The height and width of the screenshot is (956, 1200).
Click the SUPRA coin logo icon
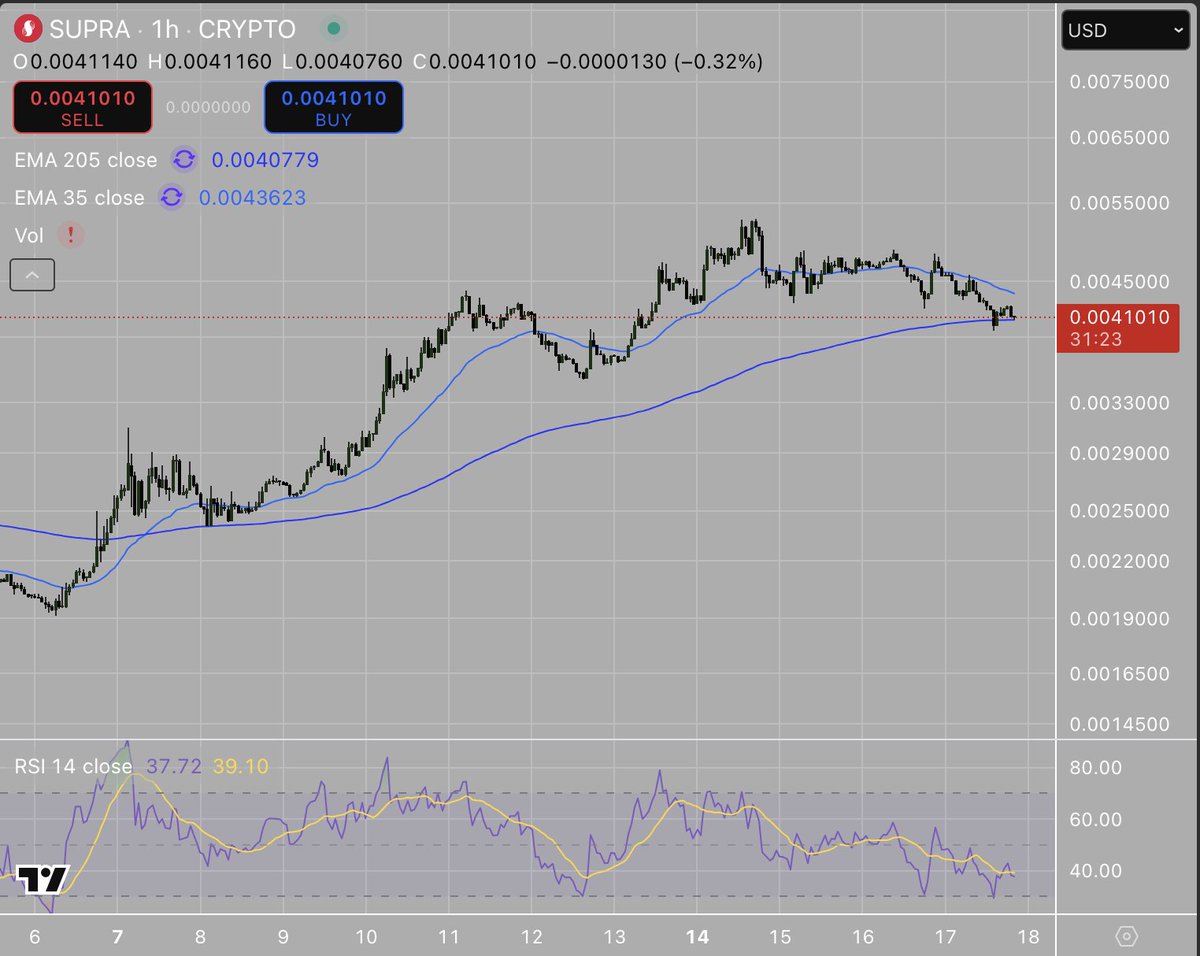click(x=29, y=29)
